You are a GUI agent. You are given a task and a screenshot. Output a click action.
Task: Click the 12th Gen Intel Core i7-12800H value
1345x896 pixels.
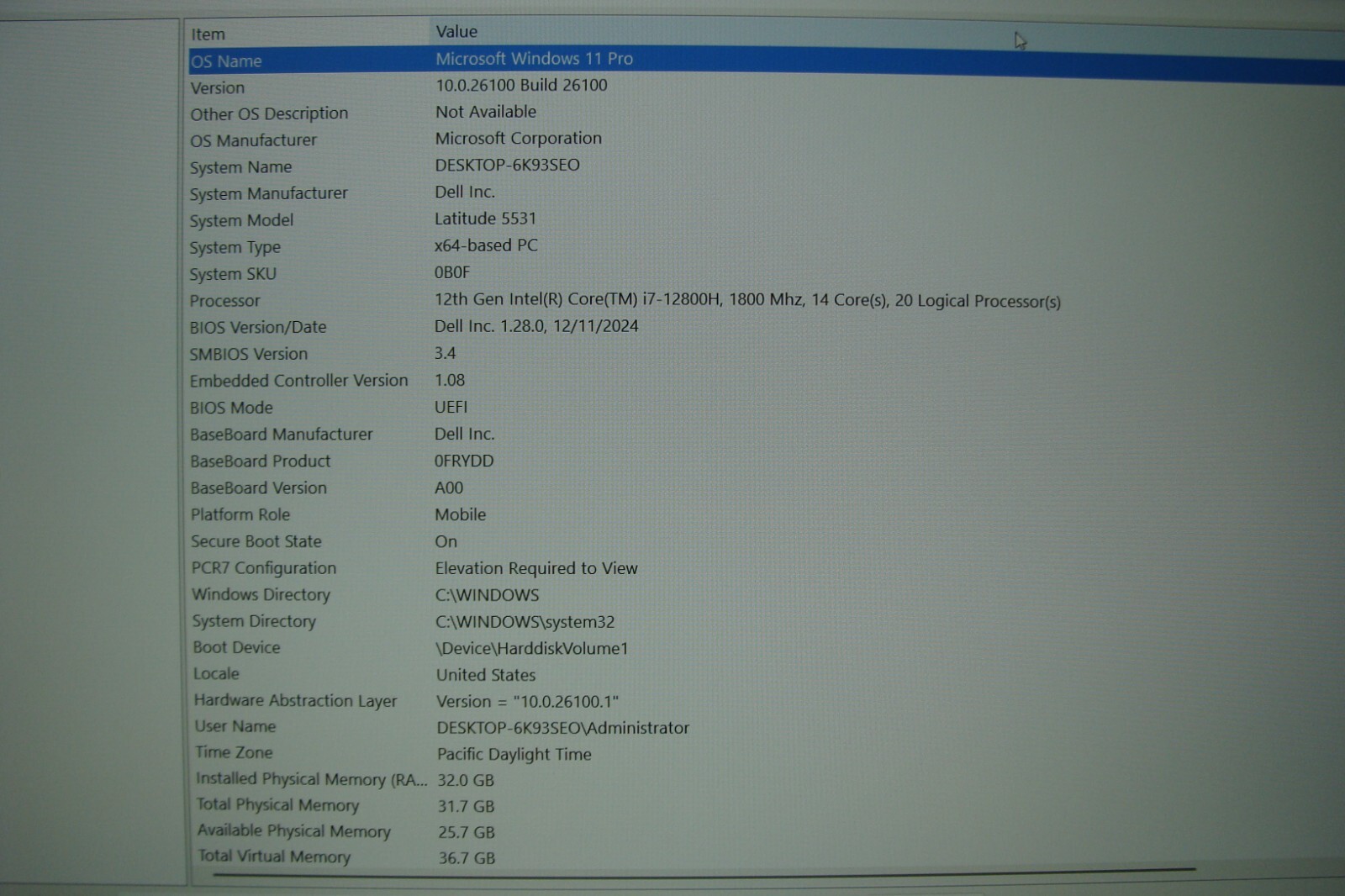(747, 300)
